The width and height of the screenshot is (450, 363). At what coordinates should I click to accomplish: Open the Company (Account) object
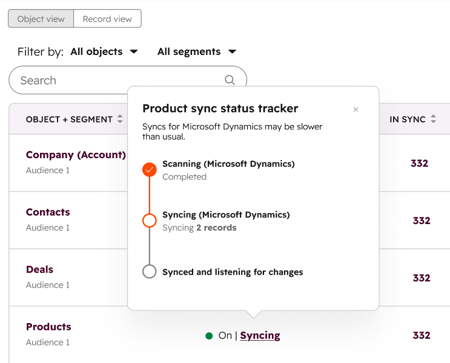pos(76,155)
